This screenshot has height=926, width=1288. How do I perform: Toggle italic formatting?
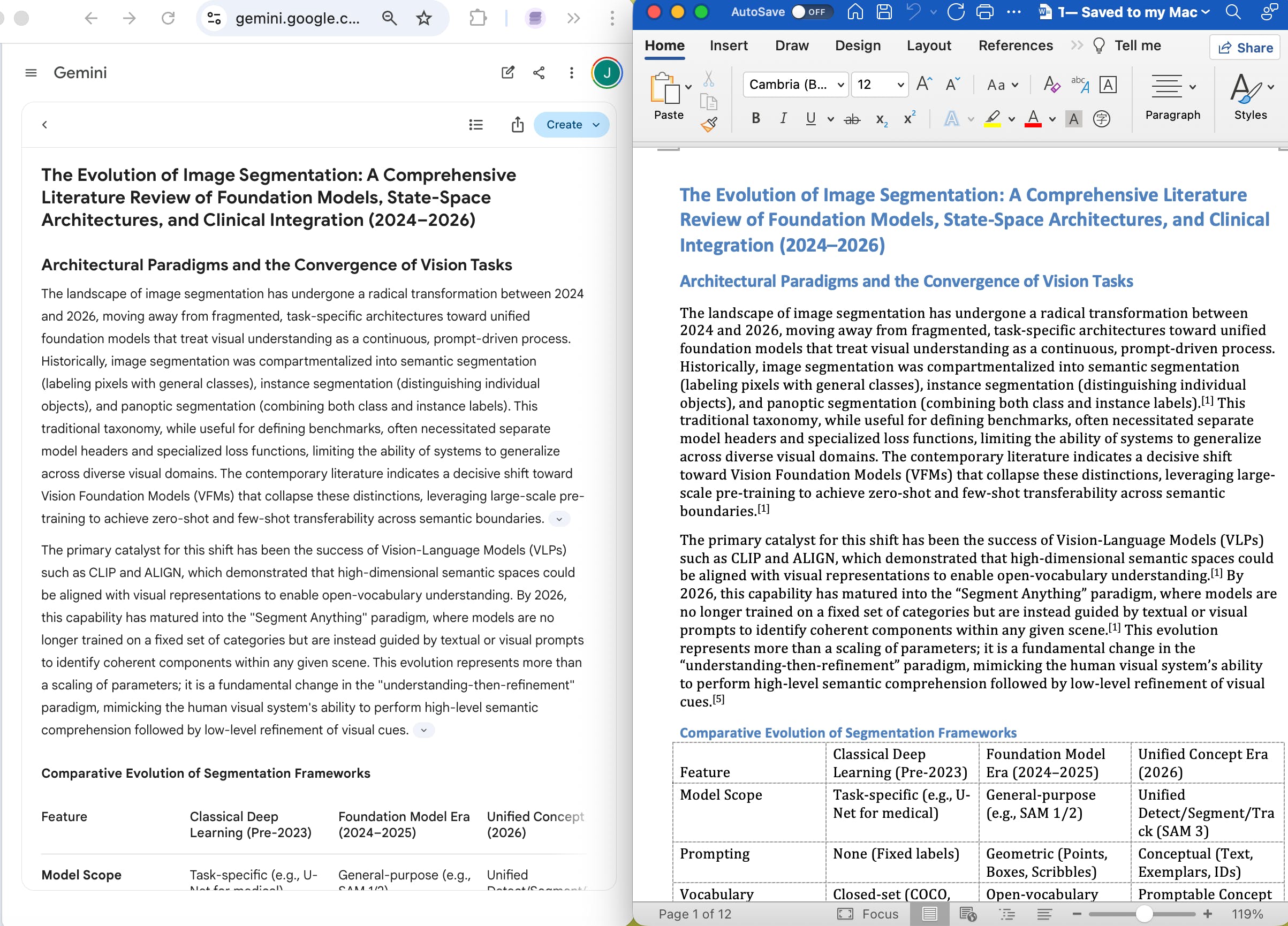coord(783,118)
